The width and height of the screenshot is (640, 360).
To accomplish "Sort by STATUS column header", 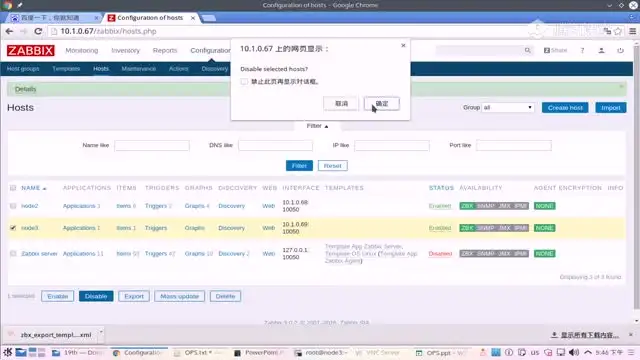I will point(441,188).
